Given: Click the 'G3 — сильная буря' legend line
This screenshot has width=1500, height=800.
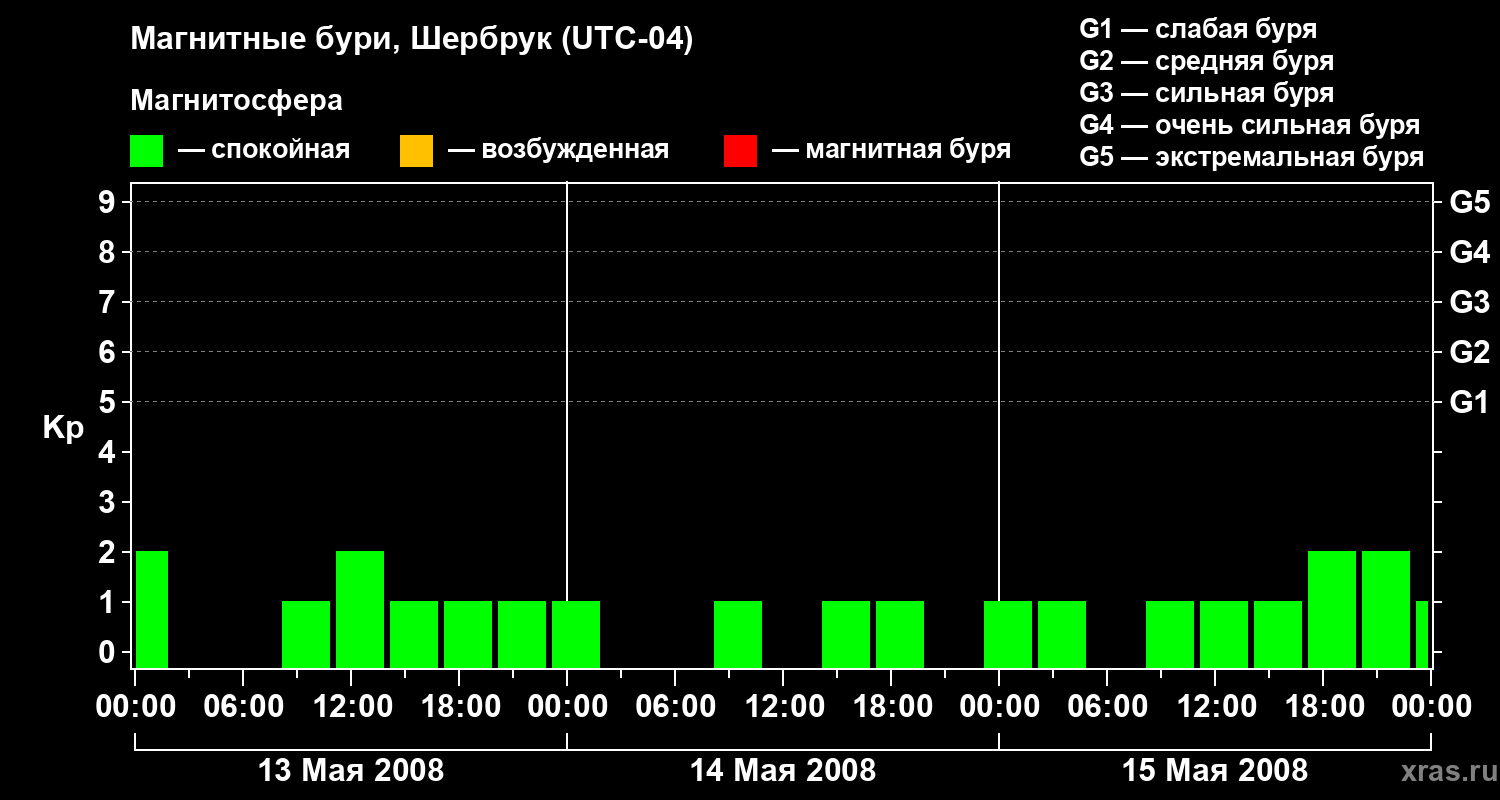Looking at the screenshot, I should tap(1206, 93).
